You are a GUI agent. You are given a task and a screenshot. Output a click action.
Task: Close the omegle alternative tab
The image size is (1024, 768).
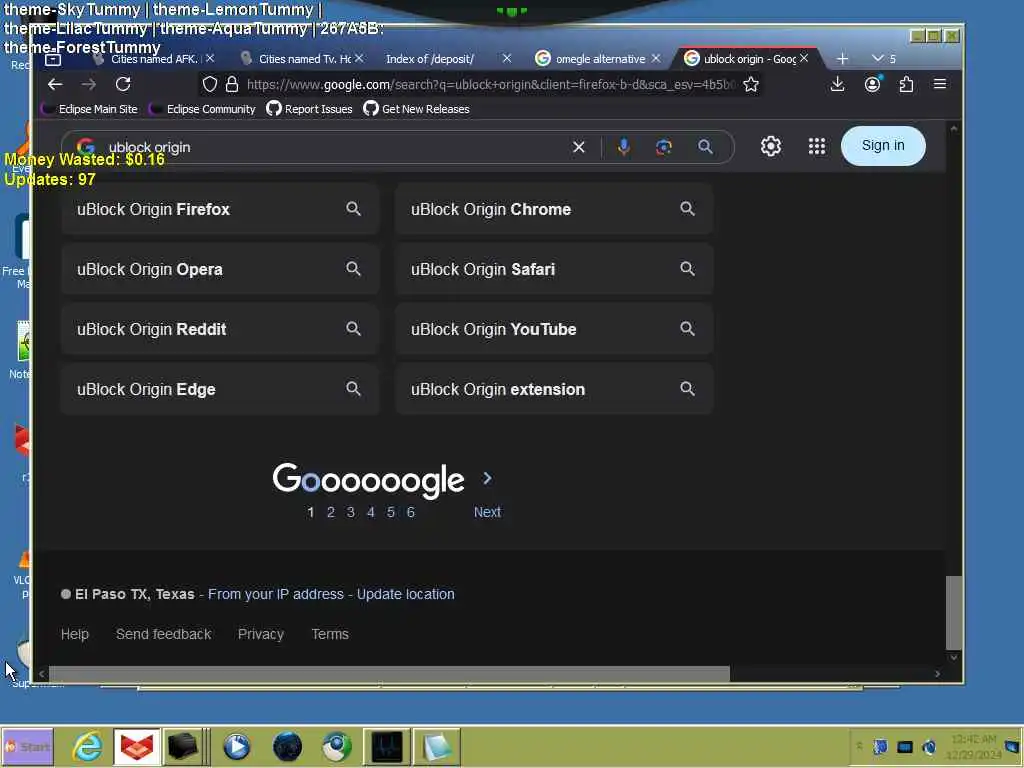[x=656, y=58]
